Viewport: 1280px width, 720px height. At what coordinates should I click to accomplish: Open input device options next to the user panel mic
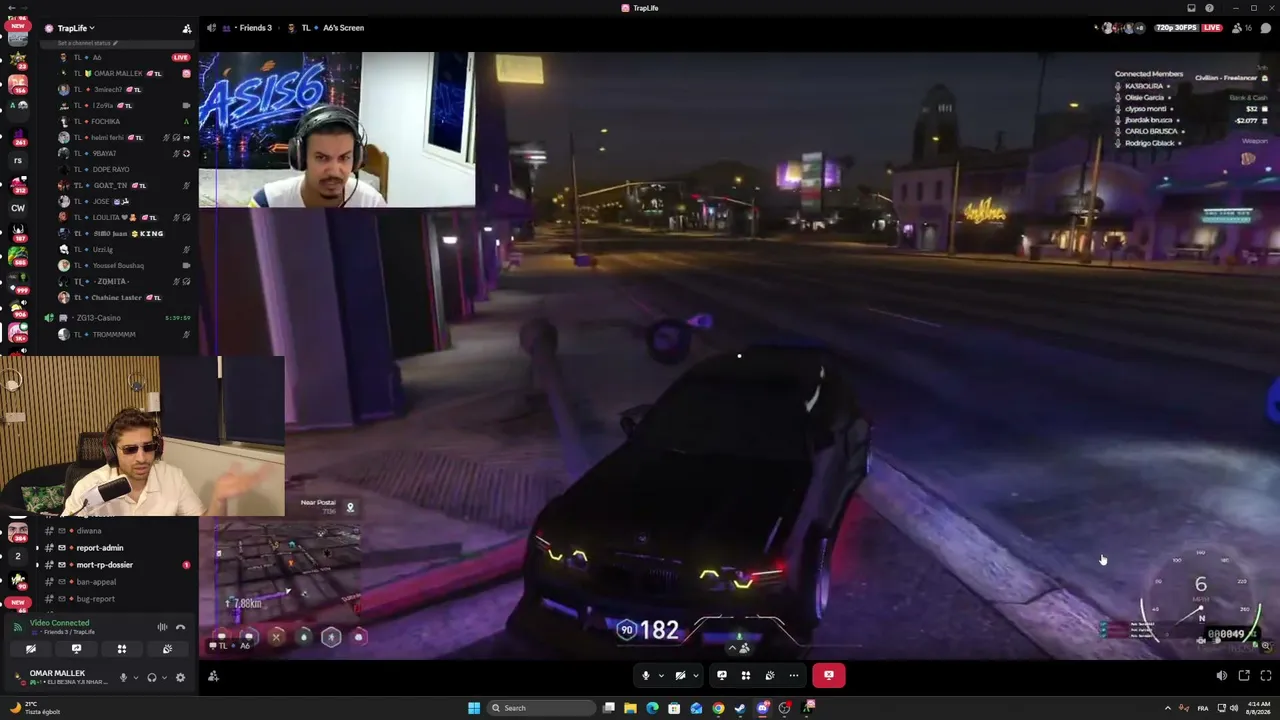pyautogui.click(x=135, y=677)
